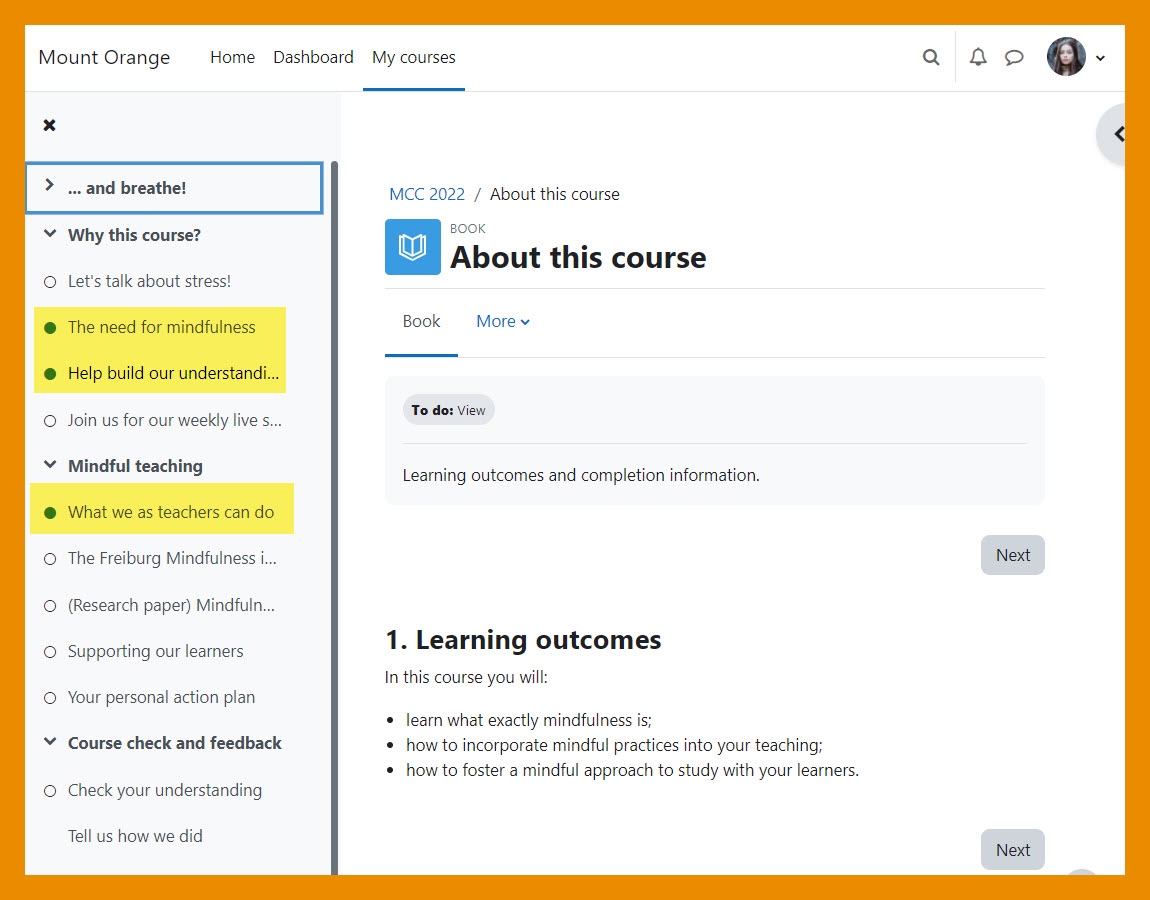The height and width of the screenshot is (900, 1150).
Task: Click completion circle beside Supporting our learners
Action: coord(50,652)
